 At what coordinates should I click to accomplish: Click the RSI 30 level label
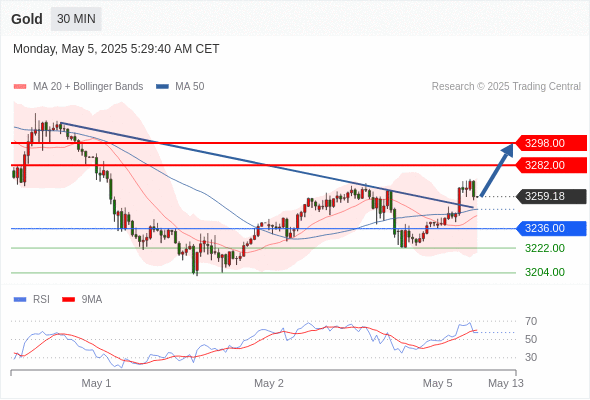[x=531, y=357]
